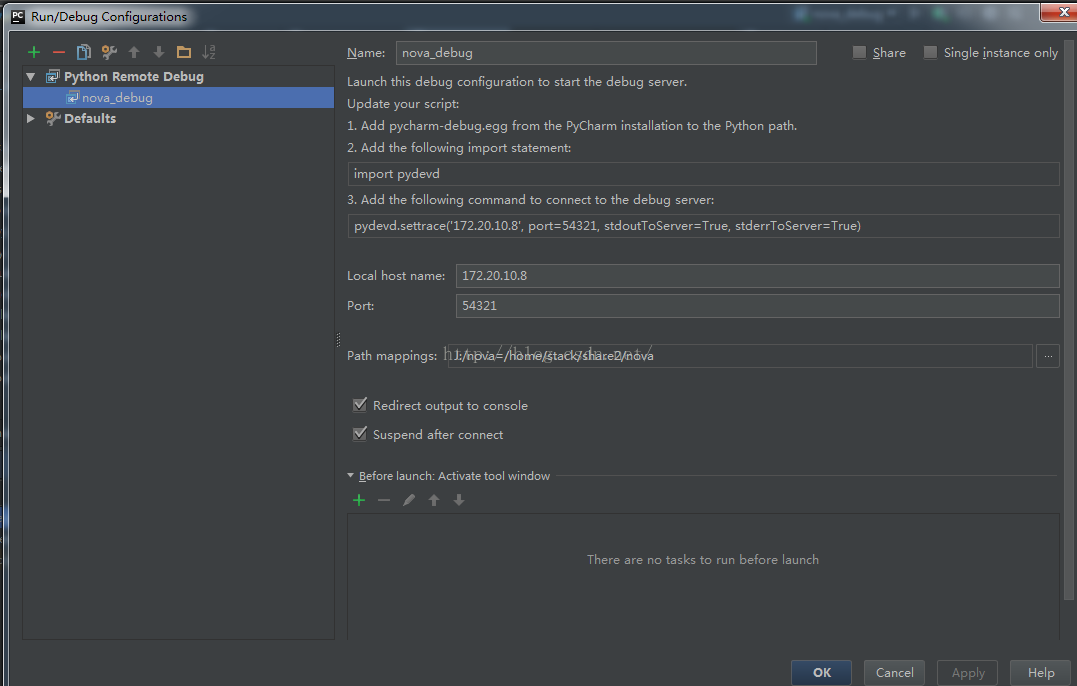
Task: Move before launch task up
Action: pyautogui.click(x=433, y=500)
